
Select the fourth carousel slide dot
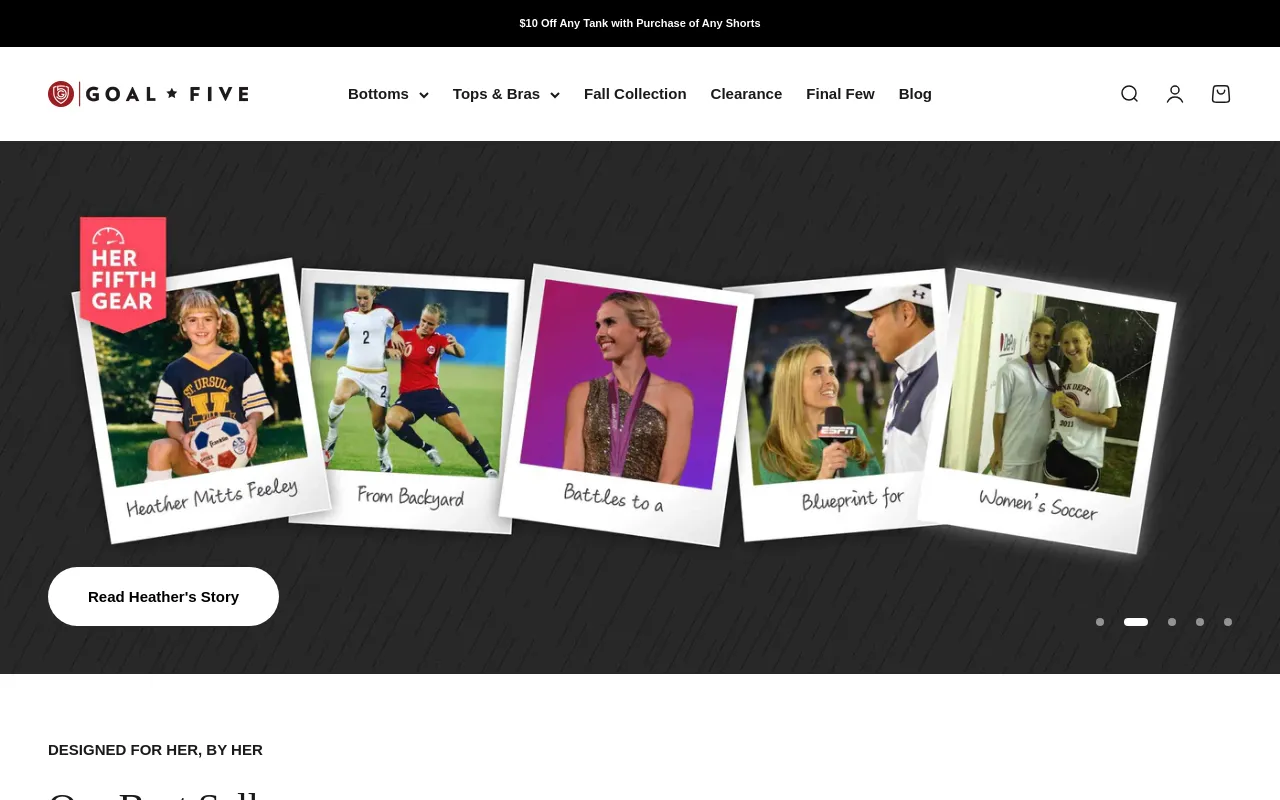pos(1200,622)
